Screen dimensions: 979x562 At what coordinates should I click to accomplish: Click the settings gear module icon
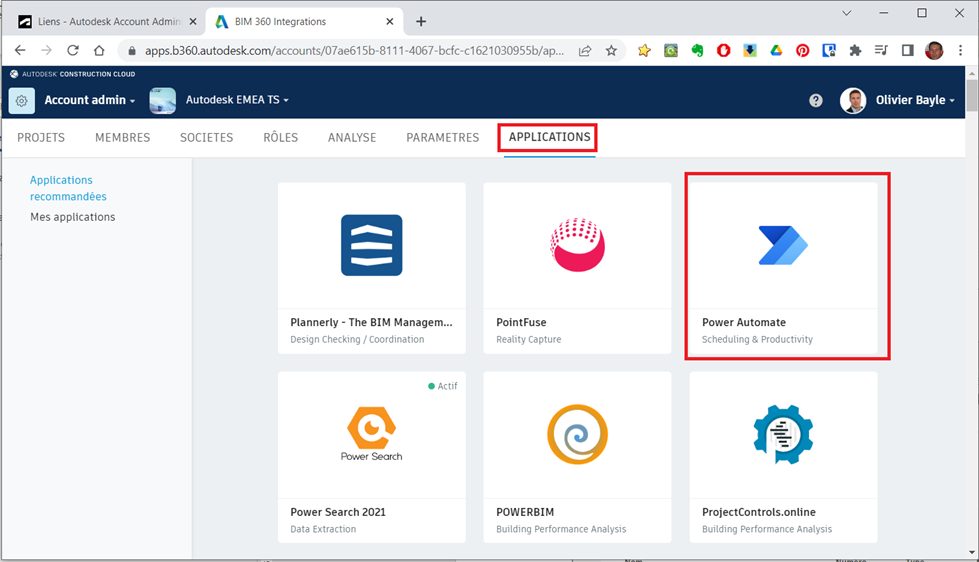(22, 100)
